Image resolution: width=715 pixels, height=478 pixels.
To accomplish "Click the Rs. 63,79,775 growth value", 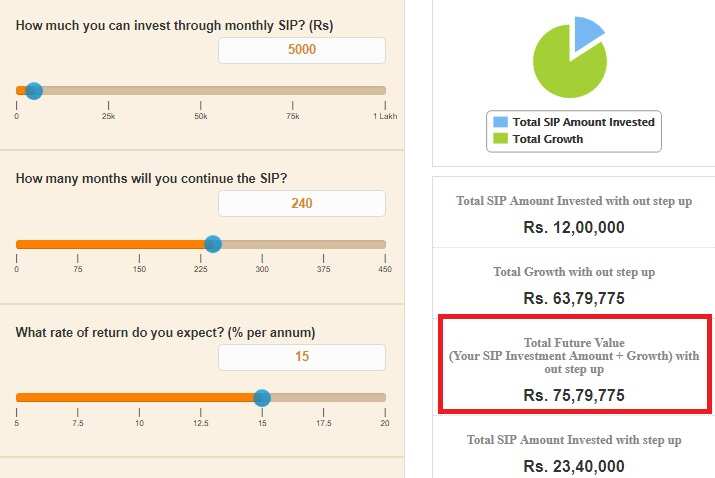I will click(574, 298).
